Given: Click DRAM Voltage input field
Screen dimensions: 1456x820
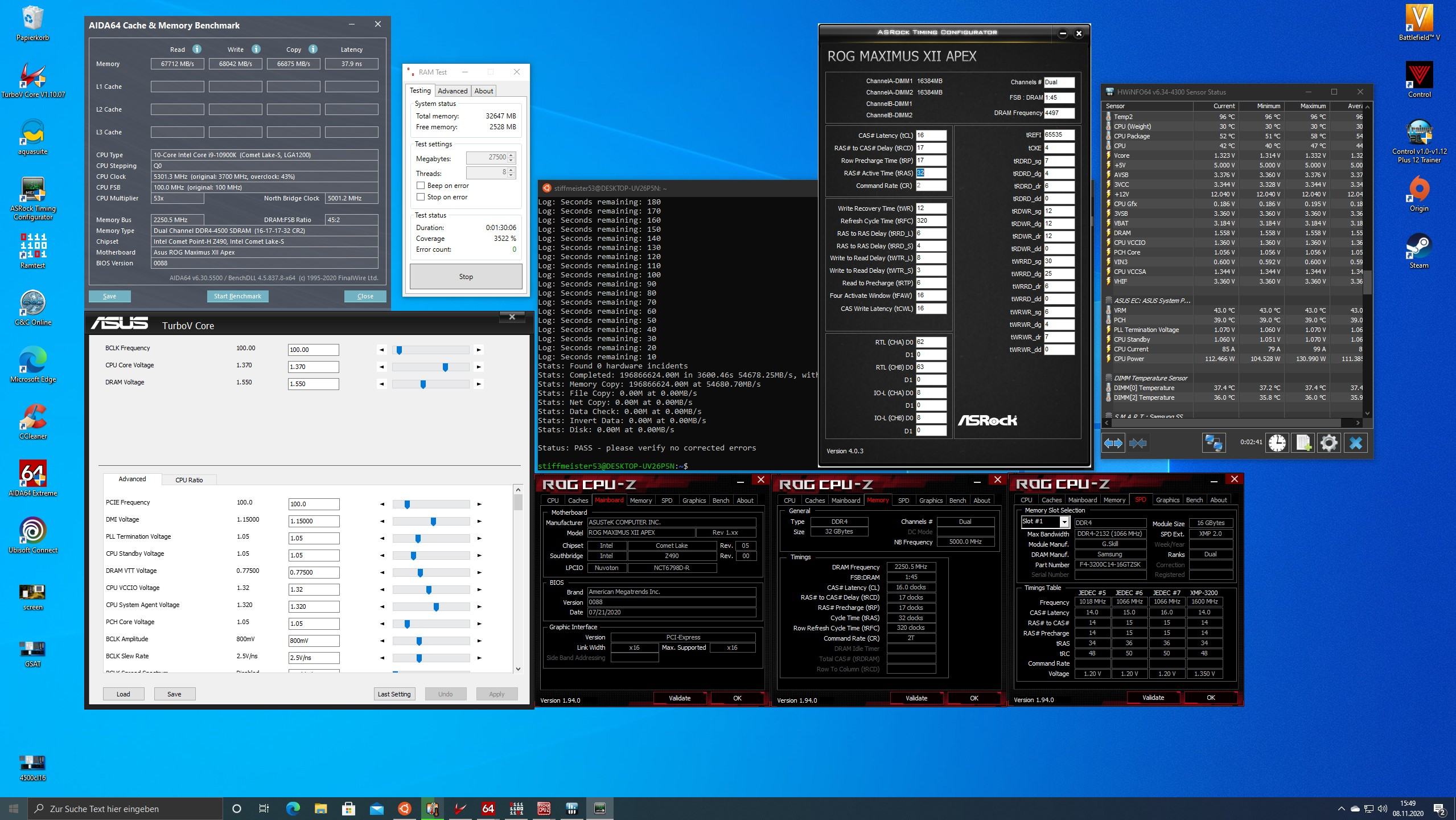Looking at the screenshot, I should (313, 384).
